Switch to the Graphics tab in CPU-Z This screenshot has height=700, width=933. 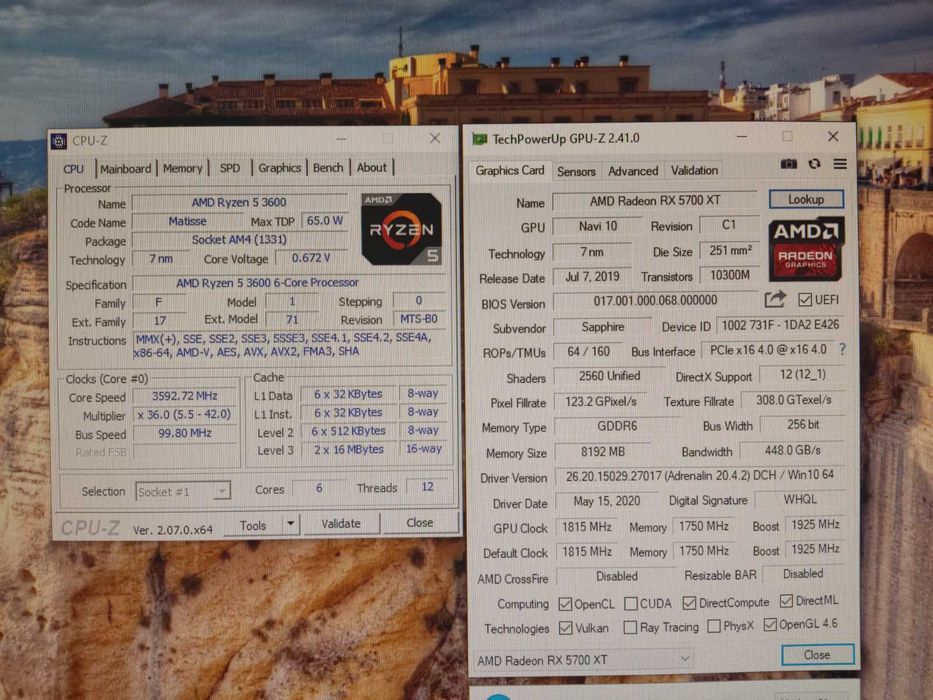coord(280,168)
